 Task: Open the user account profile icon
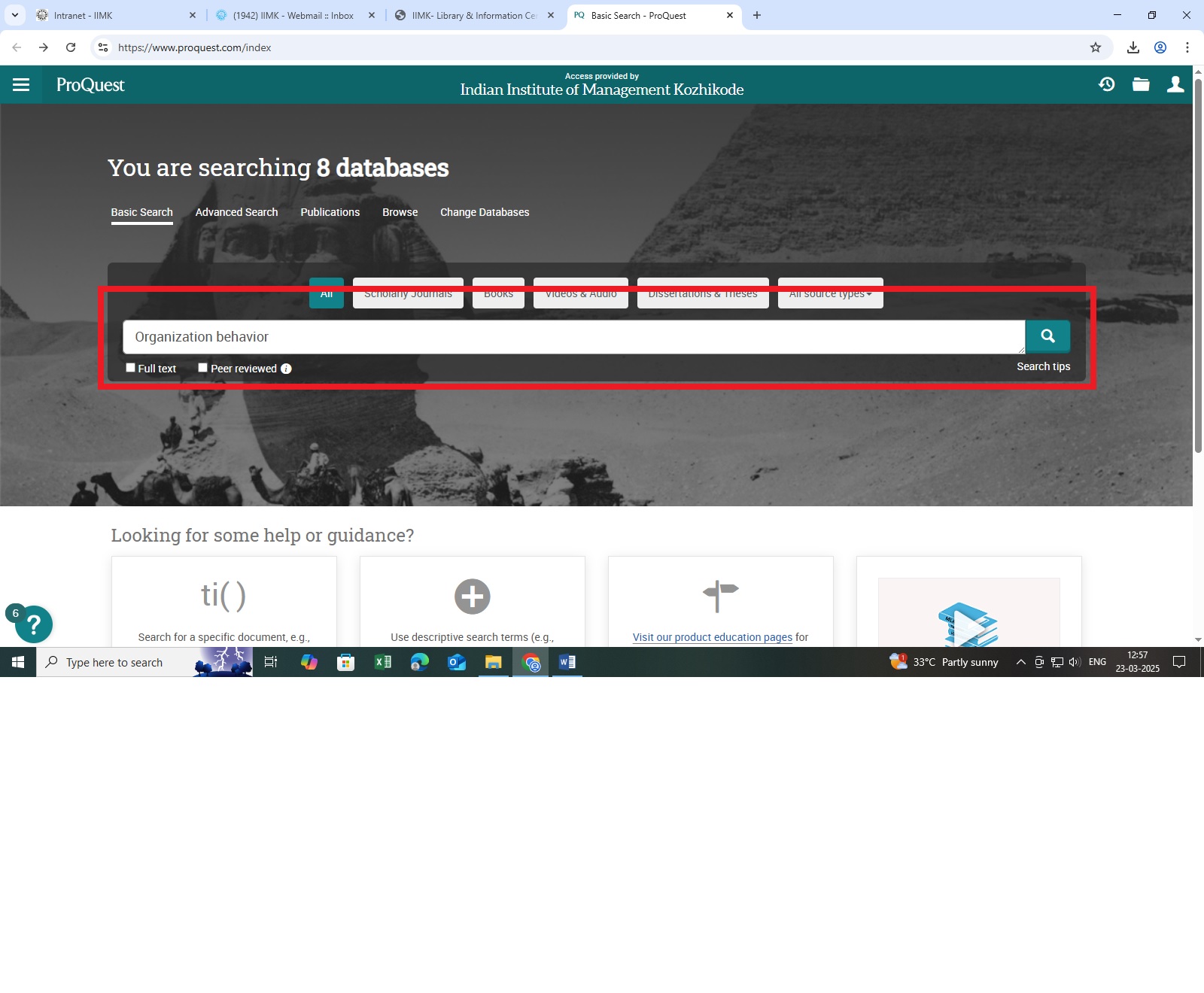[x=1175, y=84]
